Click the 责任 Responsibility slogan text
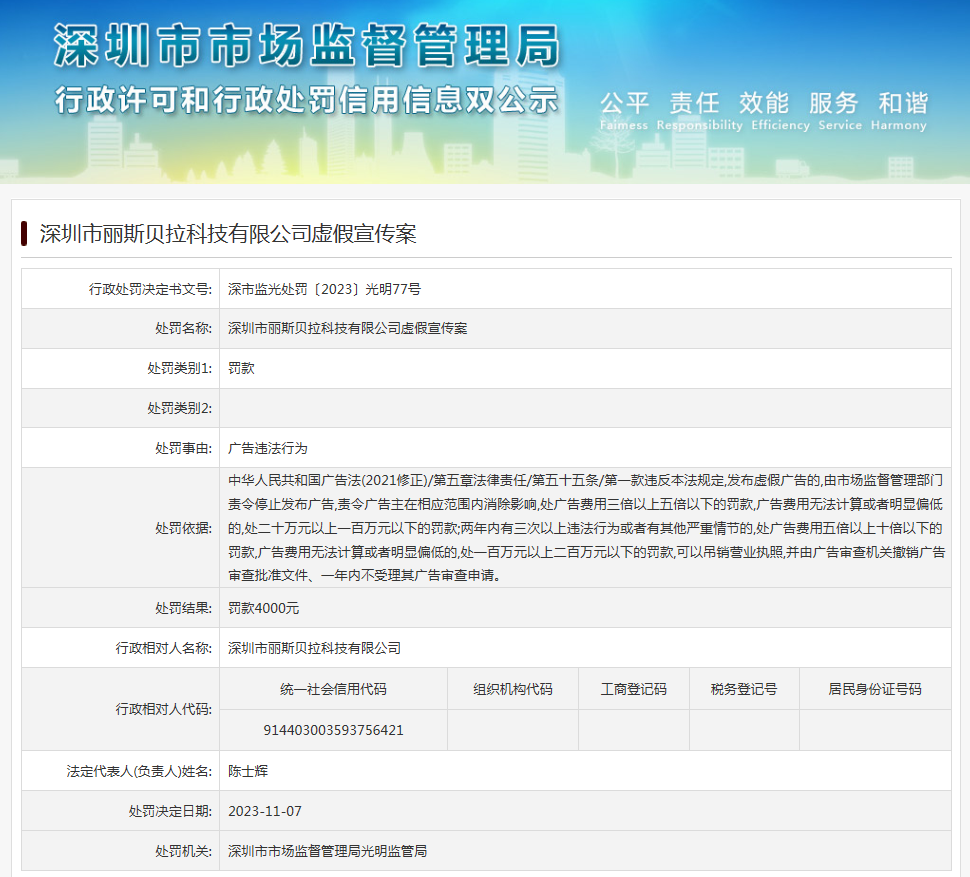The image size is (970, 877). click(699, 111)
